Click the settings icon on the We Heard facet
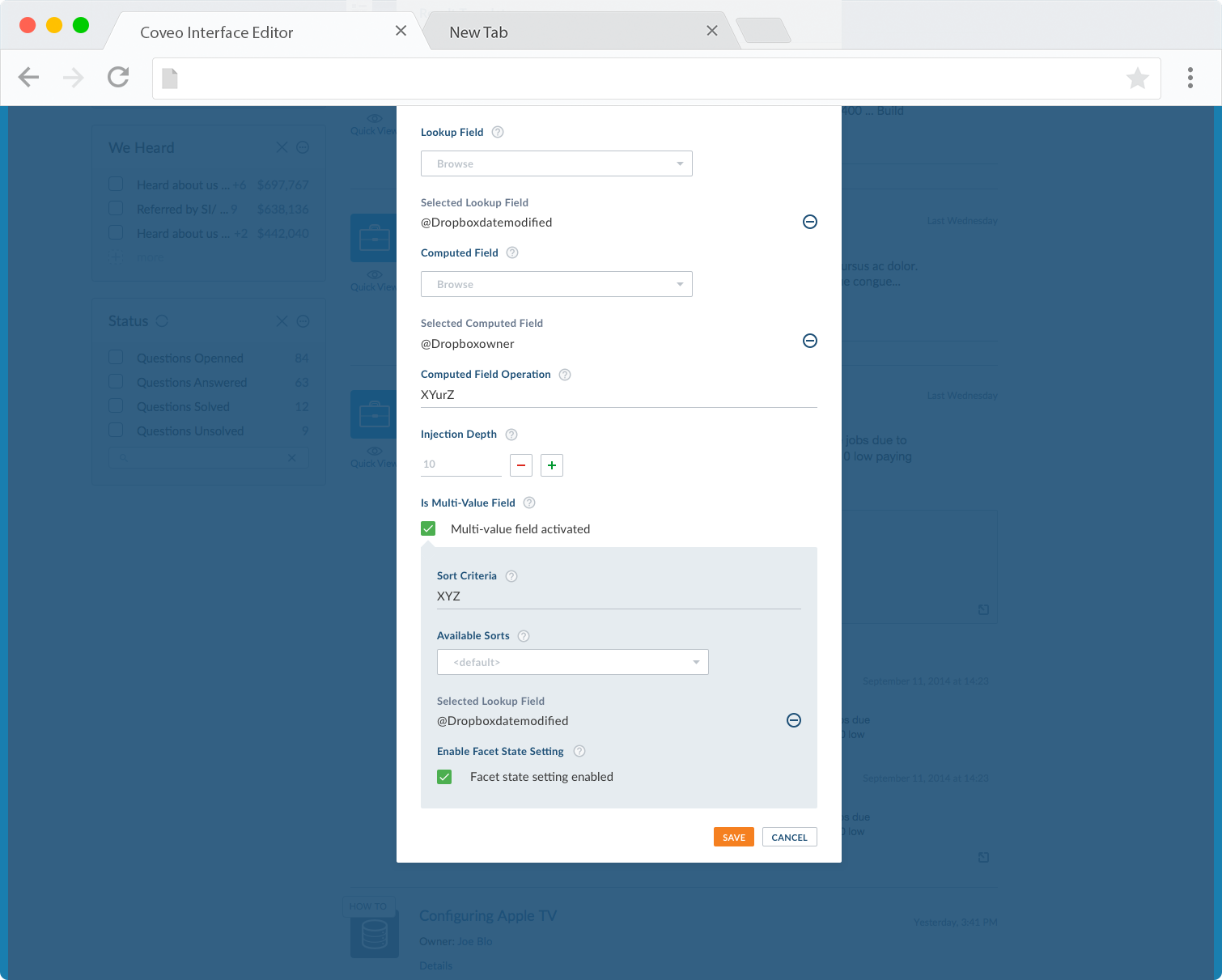The height and width of the screenshot is (980, 1222). pos(302,147)
